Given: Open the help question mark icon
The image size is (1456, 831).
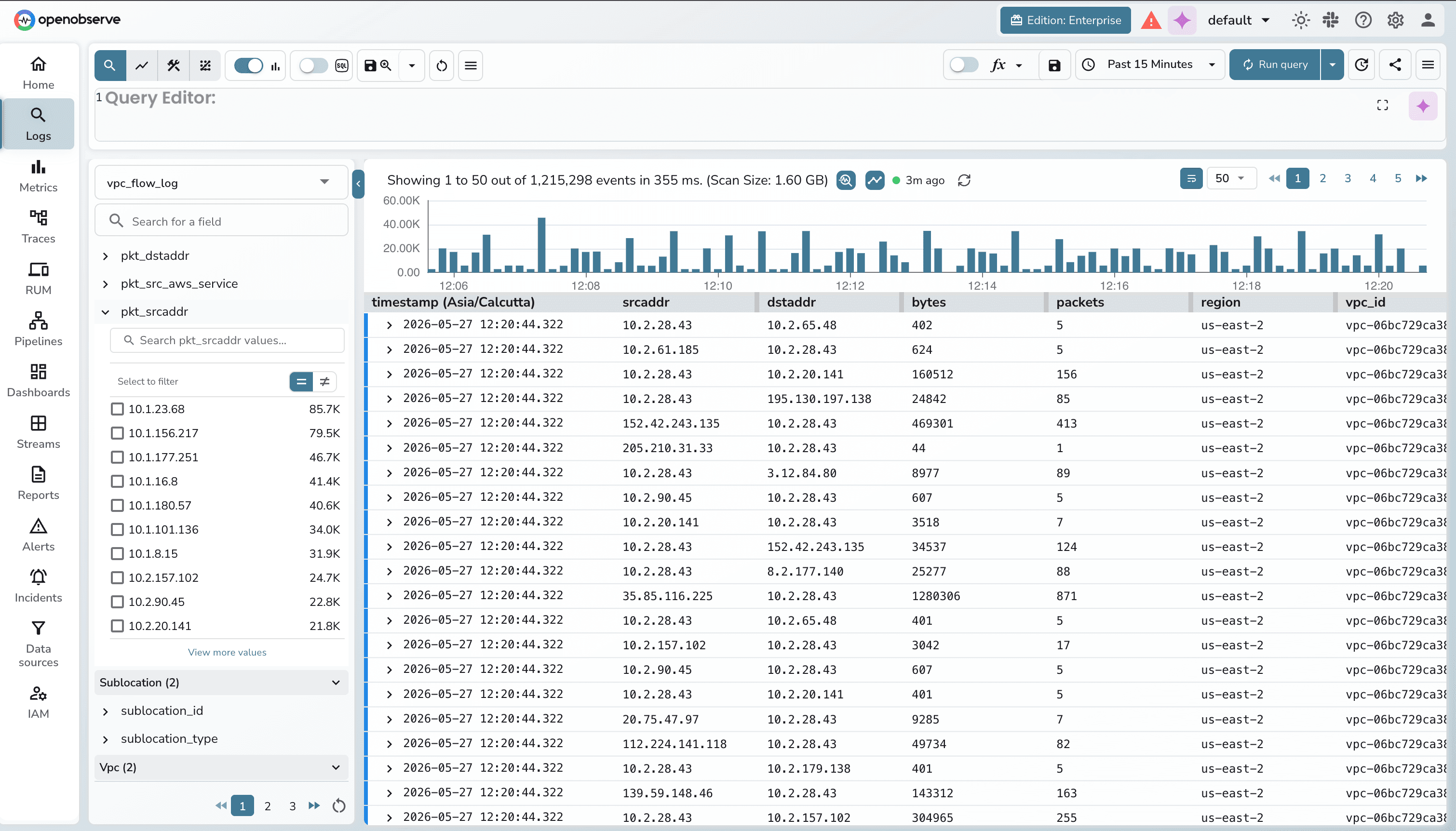Looking at the screenshot, I should click(x=1363, y=21).
